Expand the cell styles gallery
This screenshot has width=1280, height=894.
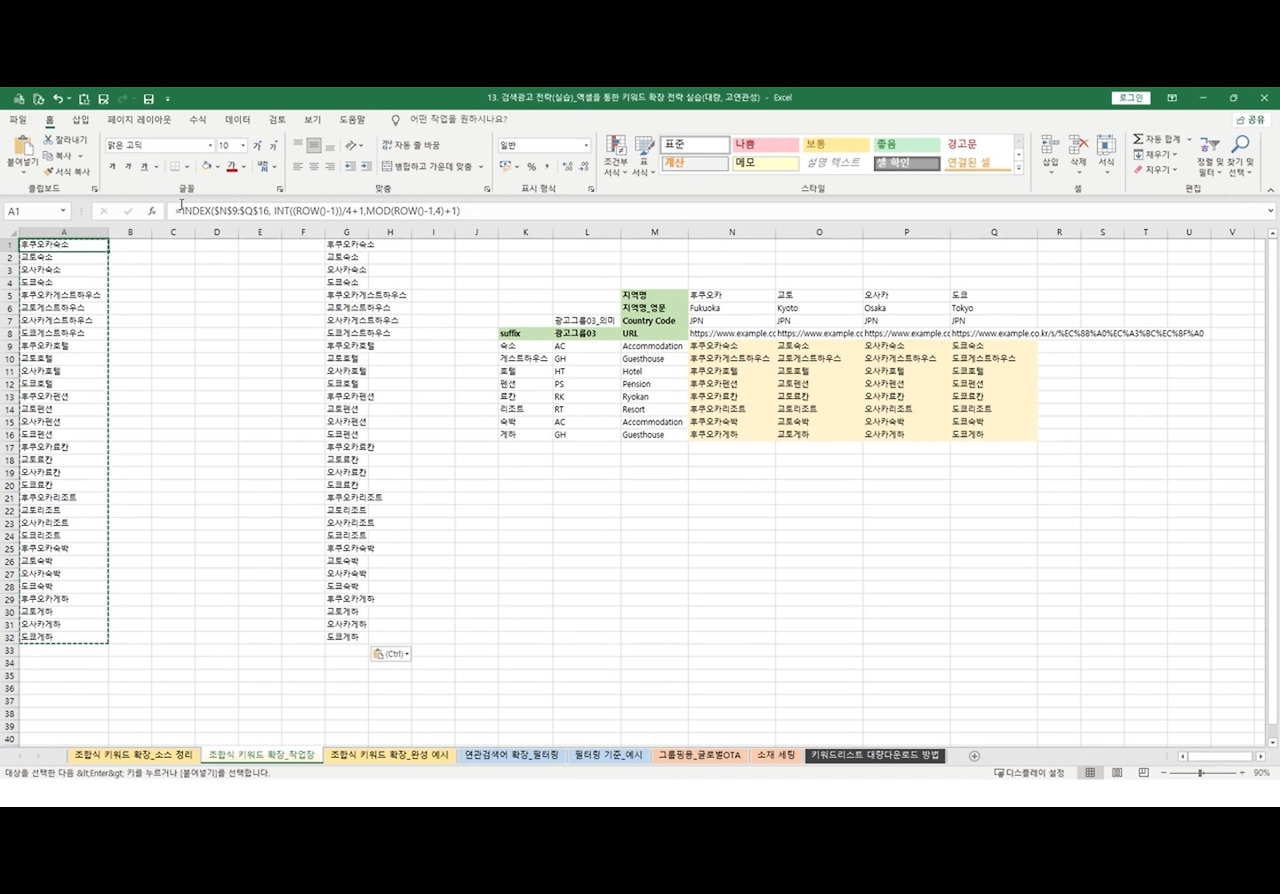pyautogui.click(x=1019, y=168)
